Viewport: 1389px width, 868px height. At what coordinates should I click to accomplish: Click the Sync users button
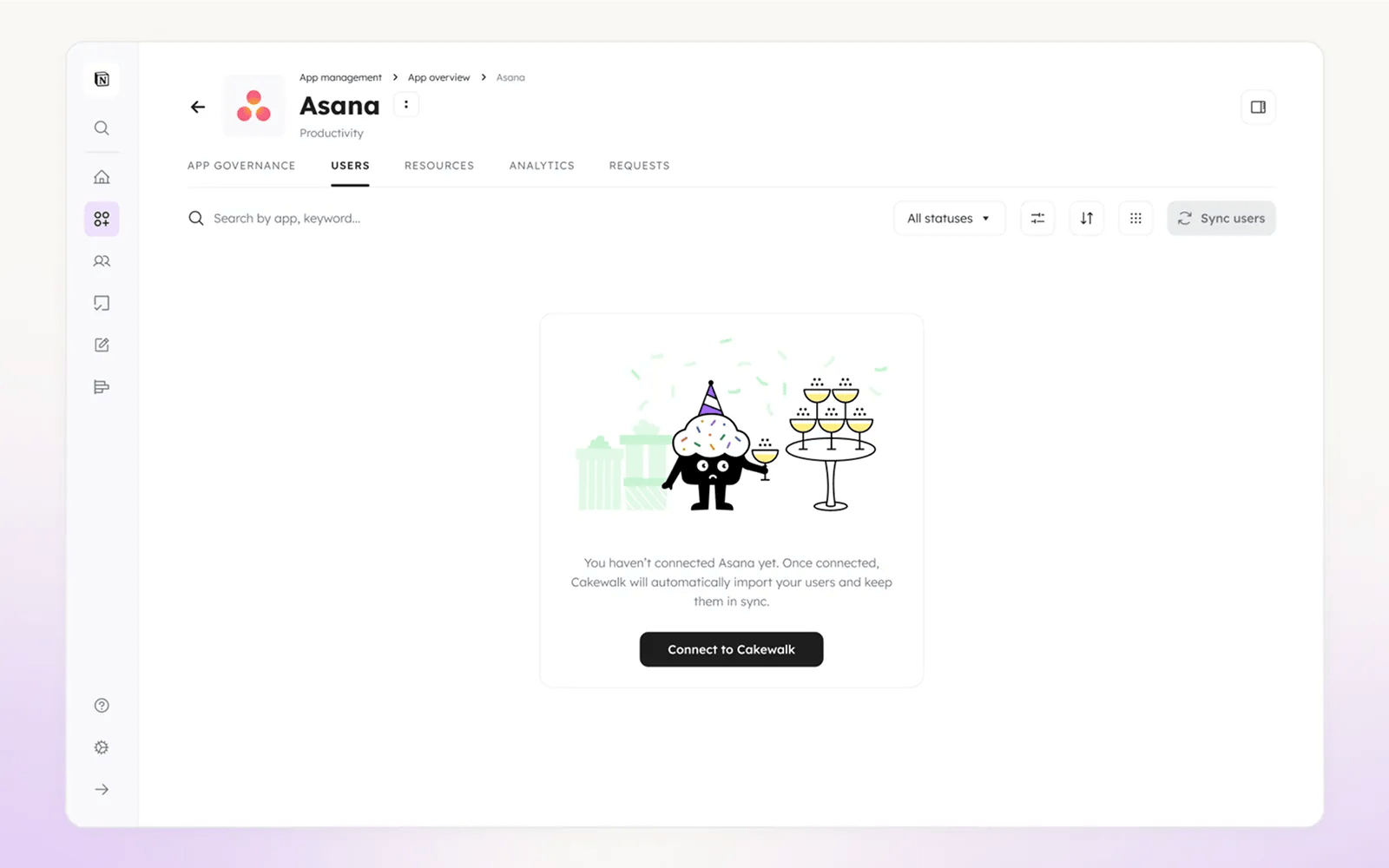1221,219
